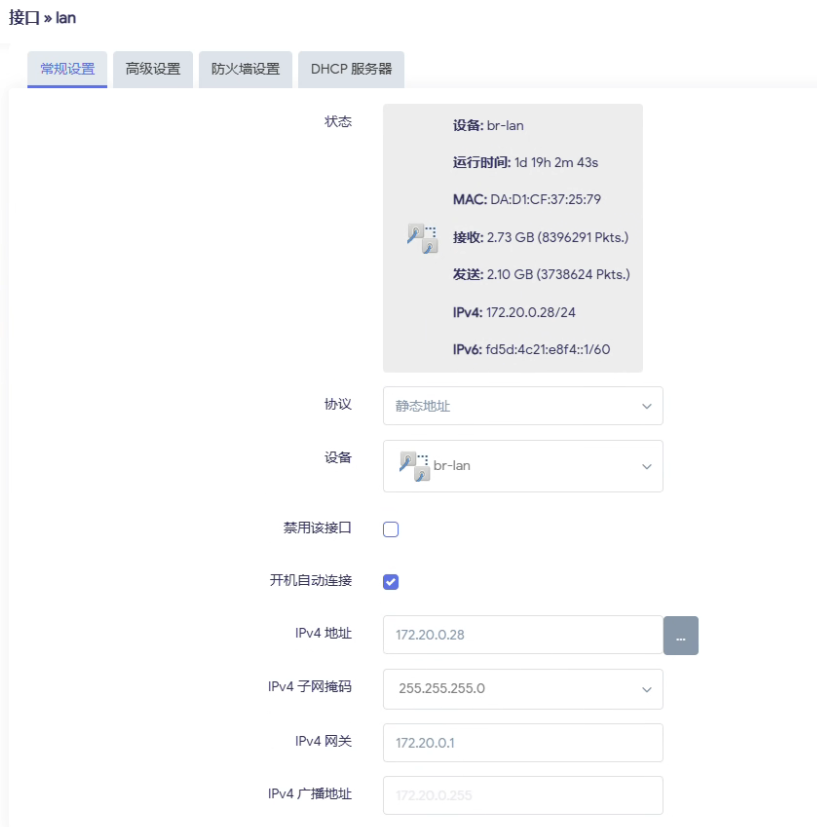Viewport: 817px width, 827px height.
Task: Uncheck the 开机自动连接 checkbox
Action: [x=391, y=581]
